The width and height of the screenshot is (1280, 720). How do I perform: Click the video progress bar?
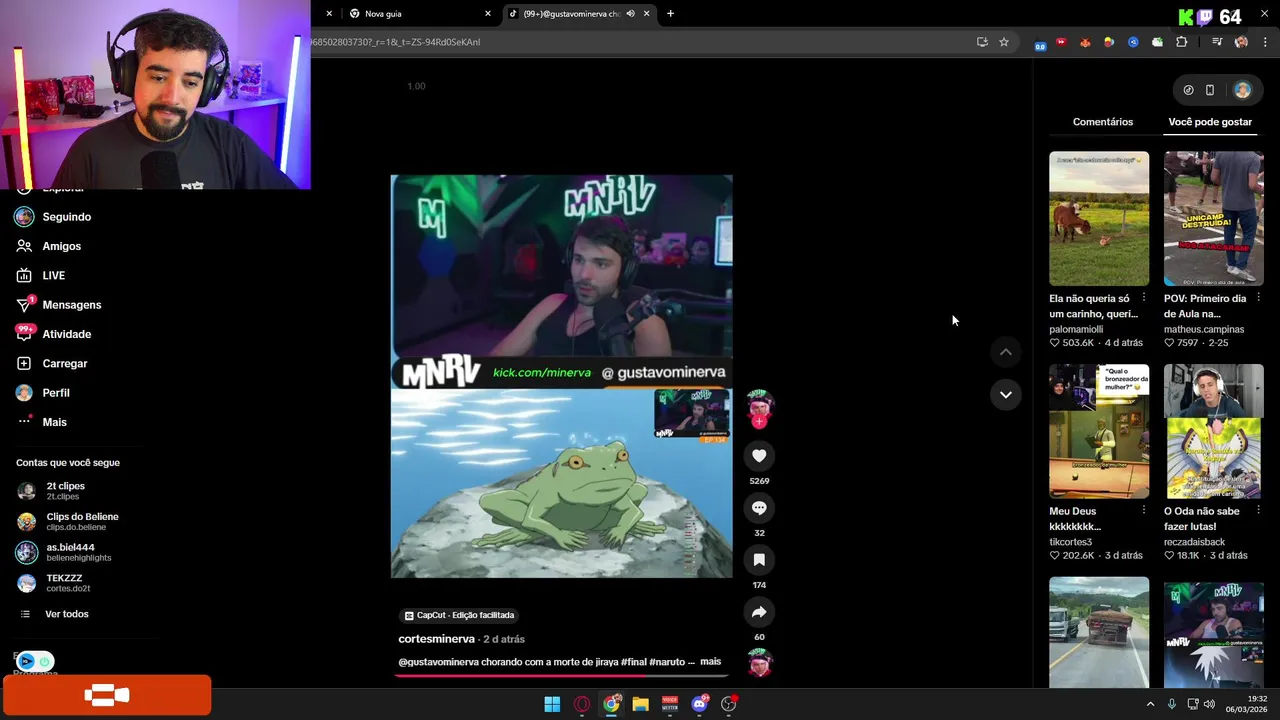click(x=561, y=676)
